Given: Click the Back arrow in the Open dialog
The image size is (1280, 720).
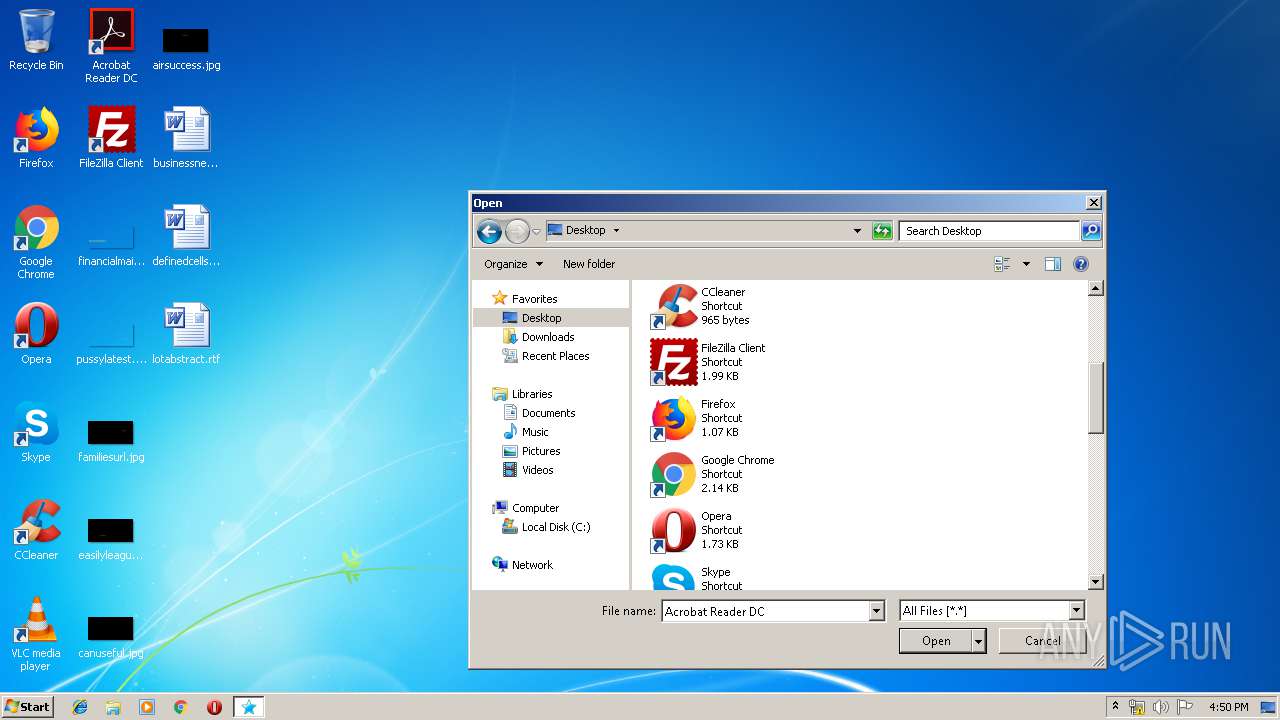Looking at the screenshot, I should point(489,232).
